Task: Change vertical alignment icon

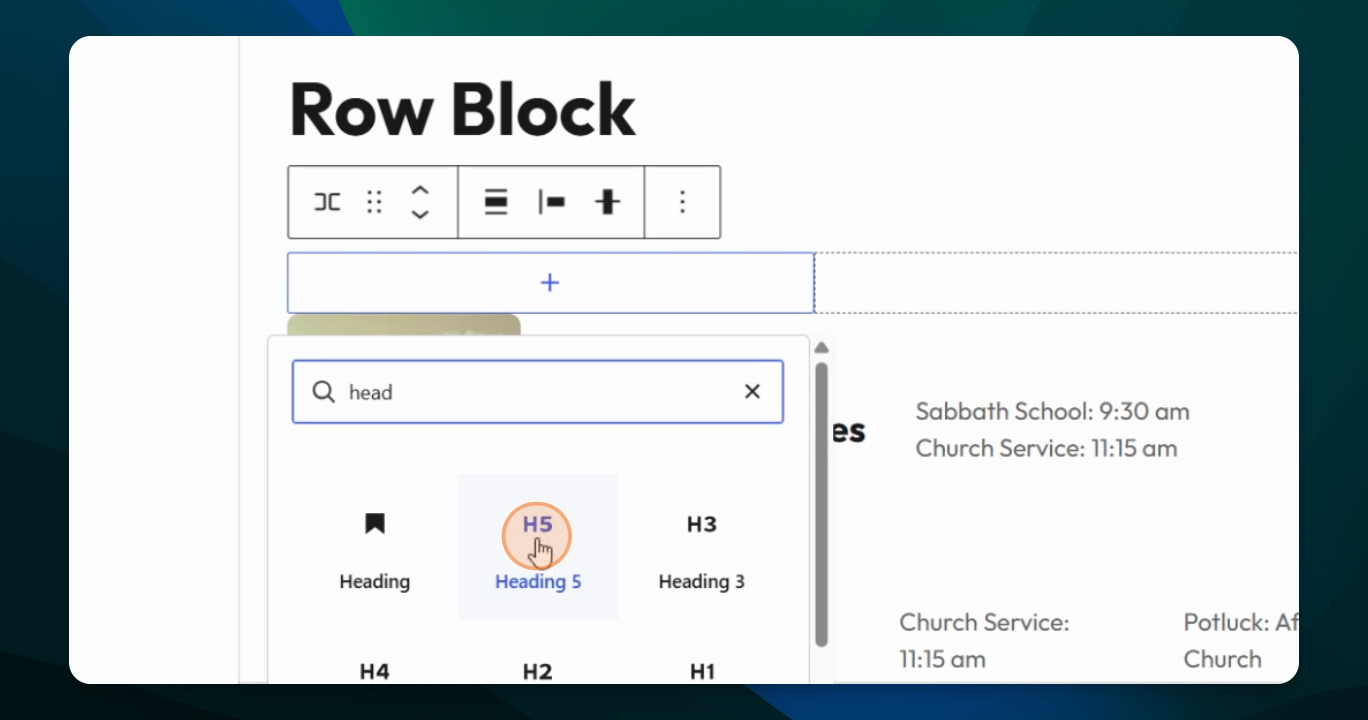Action: [x=607, y=202]
